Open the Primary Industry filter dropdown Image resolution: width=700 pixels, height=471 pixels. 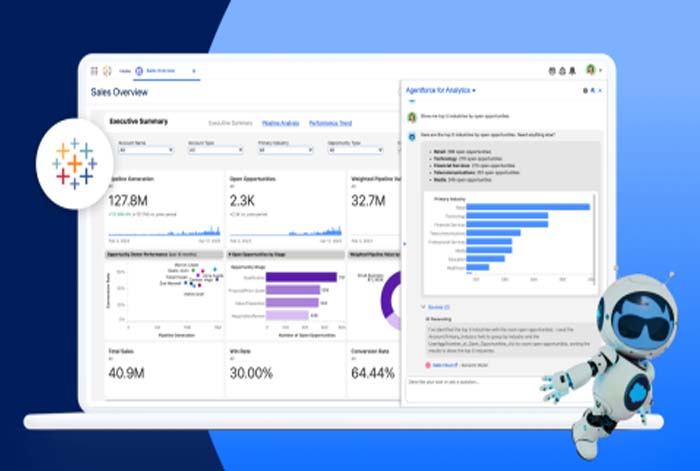click(285, 150)
